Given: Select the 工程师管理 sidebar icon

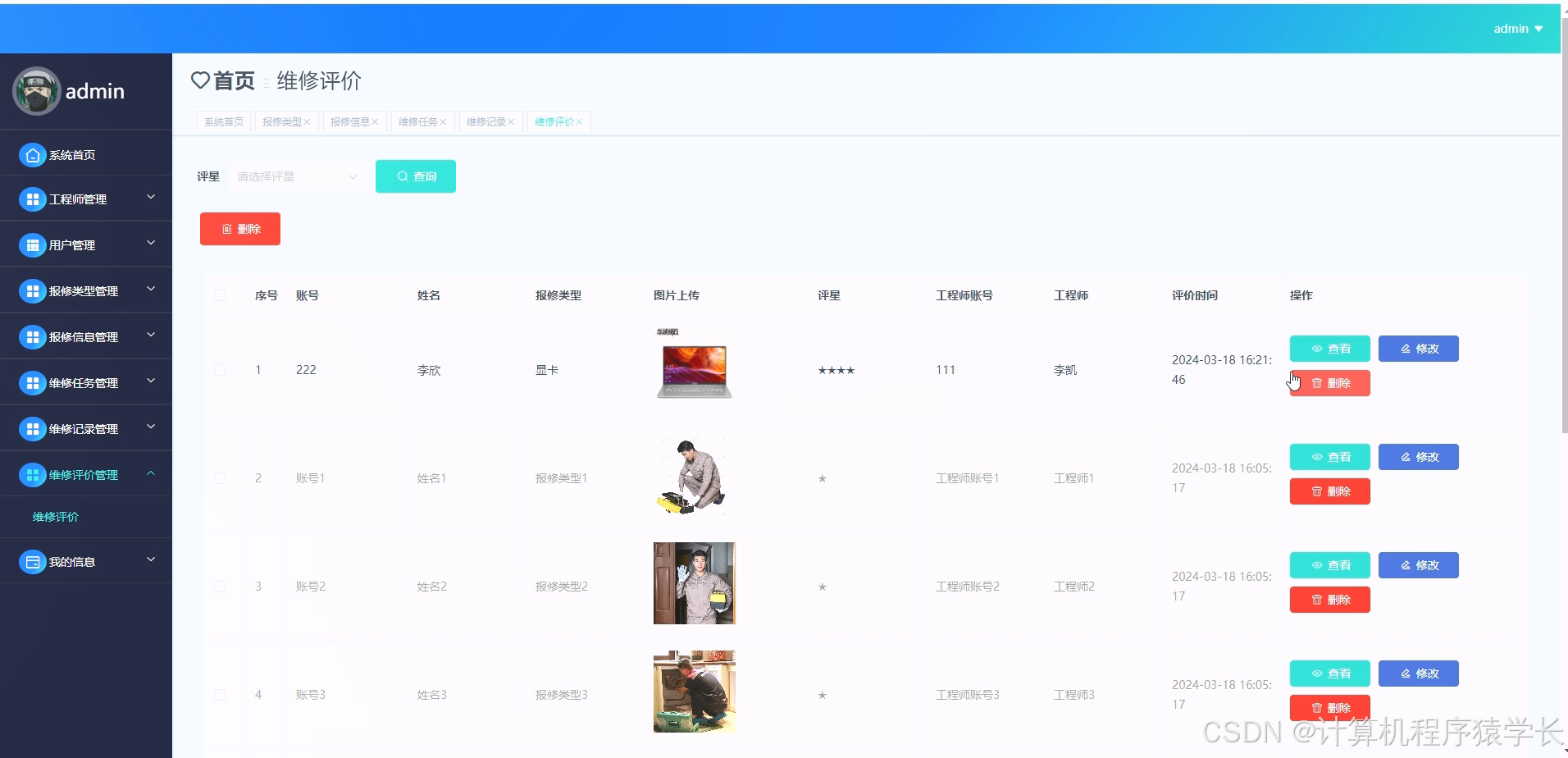Looking at the screenshot, I should pos(32,199).
